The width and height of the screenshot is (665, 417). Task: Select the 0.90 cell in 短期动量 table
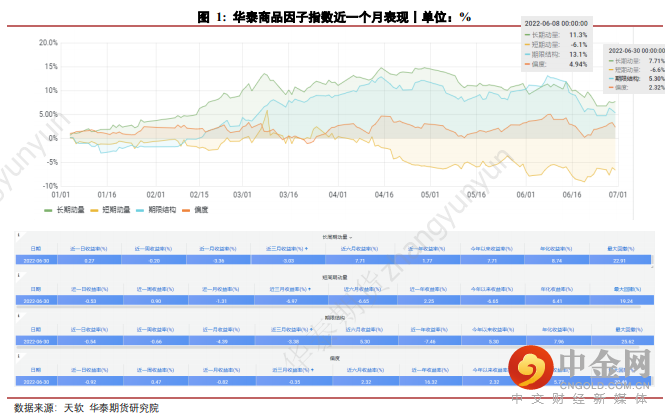point(156,301)
